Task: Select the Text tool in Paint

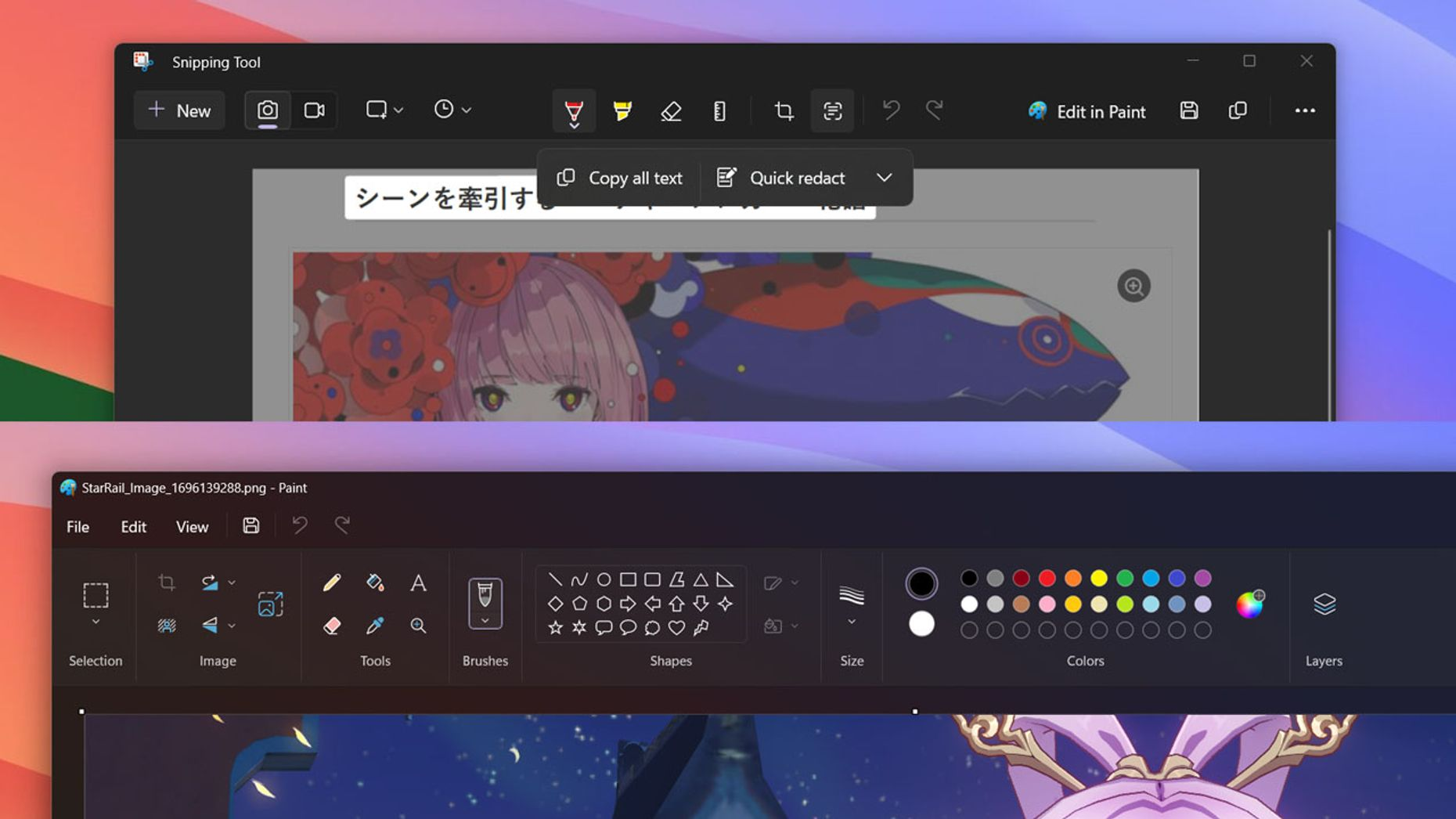Action: 418,583
